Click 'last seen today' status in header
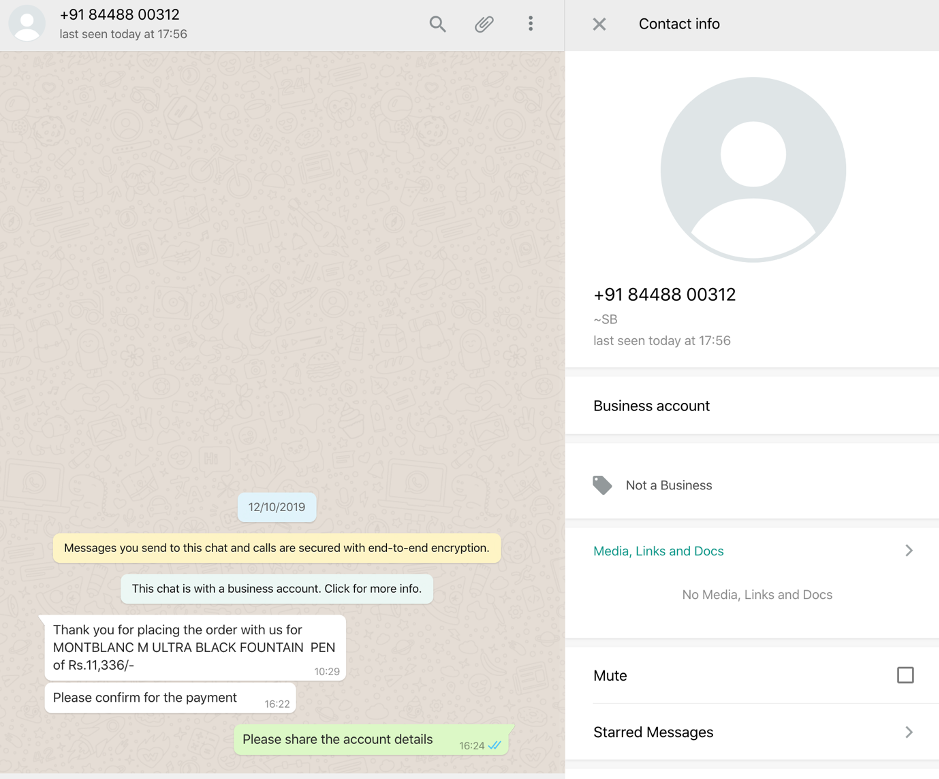This screenshot has height=779, width=939. (x=123, y=34)
